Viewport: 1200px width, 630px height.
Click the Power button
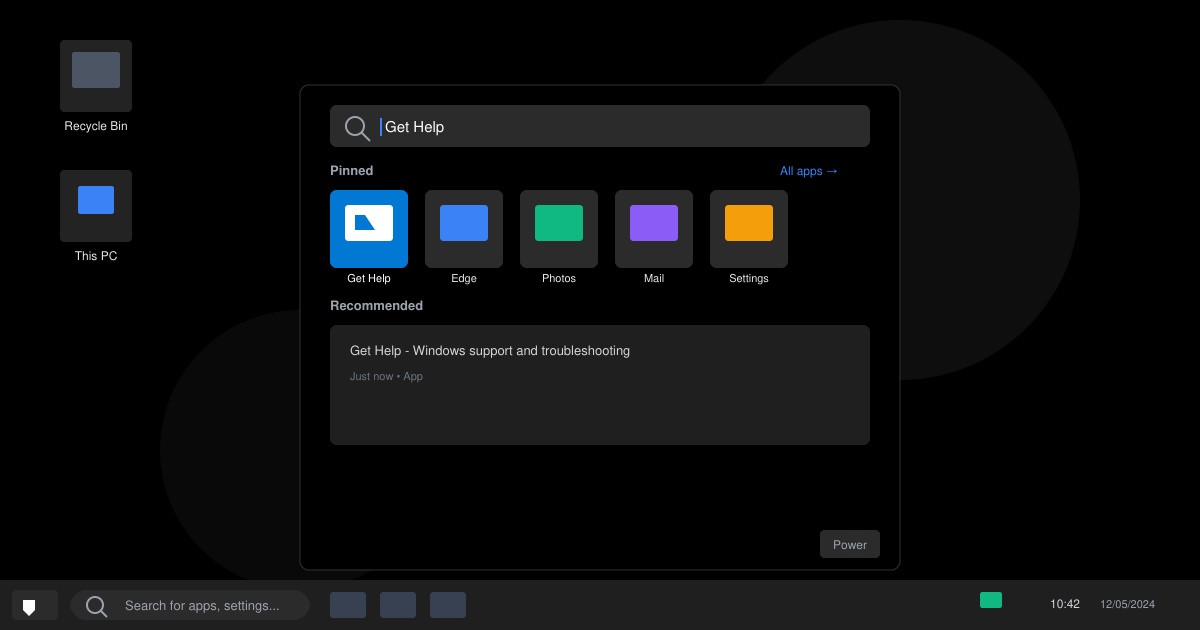[850, 544]
